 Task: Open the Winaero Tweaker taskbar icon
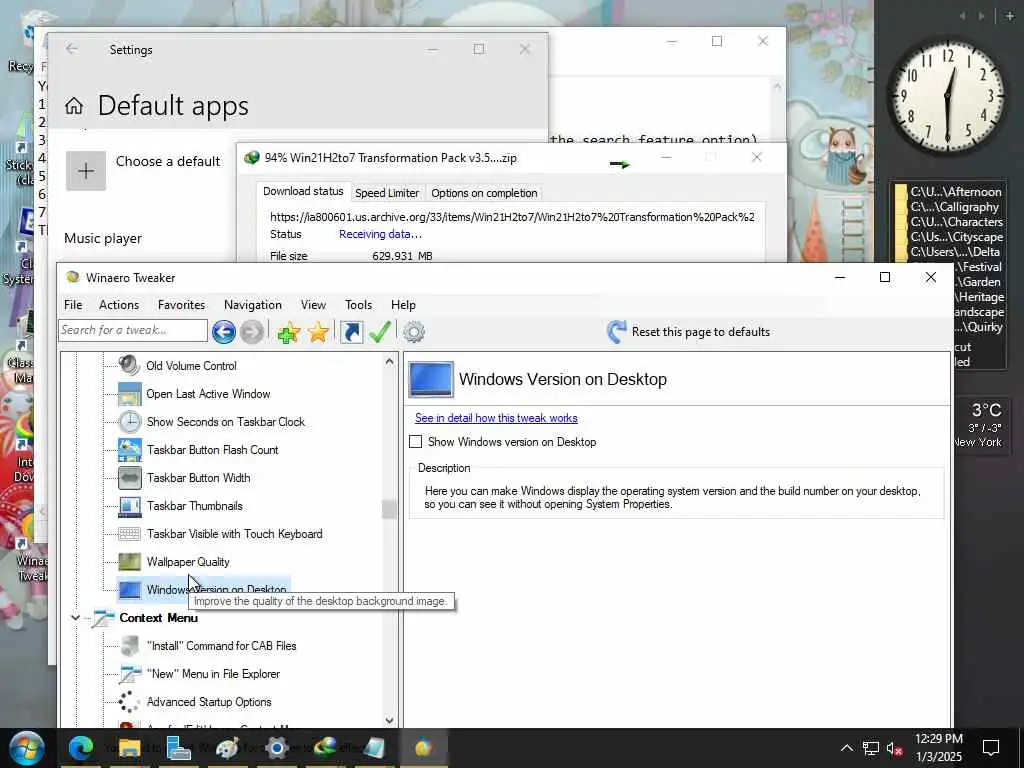[423, 748]
